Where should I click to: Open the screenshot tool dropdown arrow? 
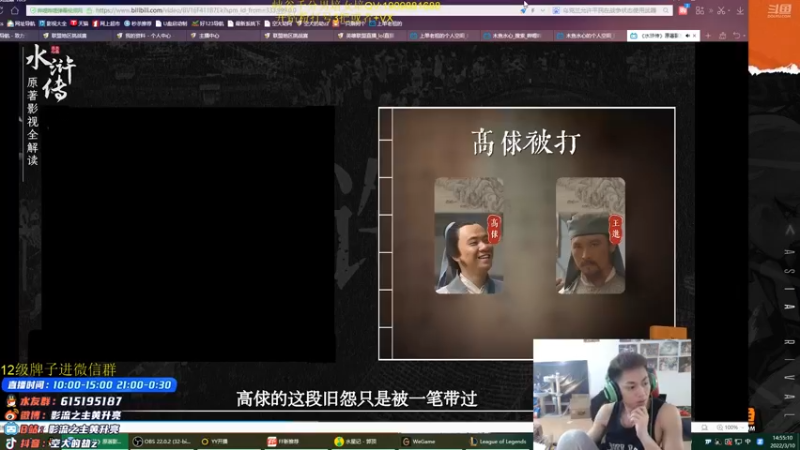click(x=730, y=10)
